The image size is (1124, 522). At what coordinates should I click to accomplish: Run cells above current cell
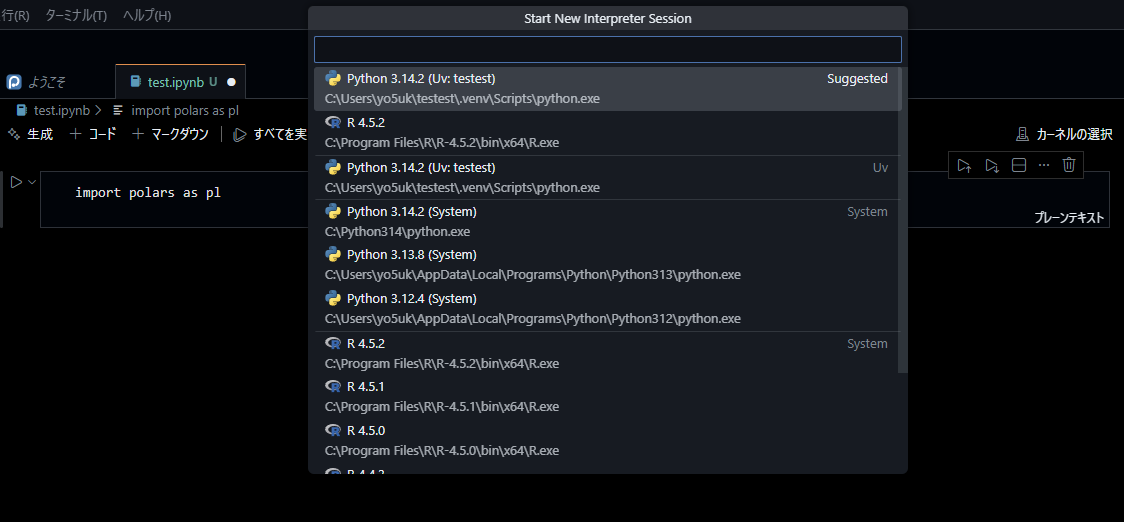point(964,165)
